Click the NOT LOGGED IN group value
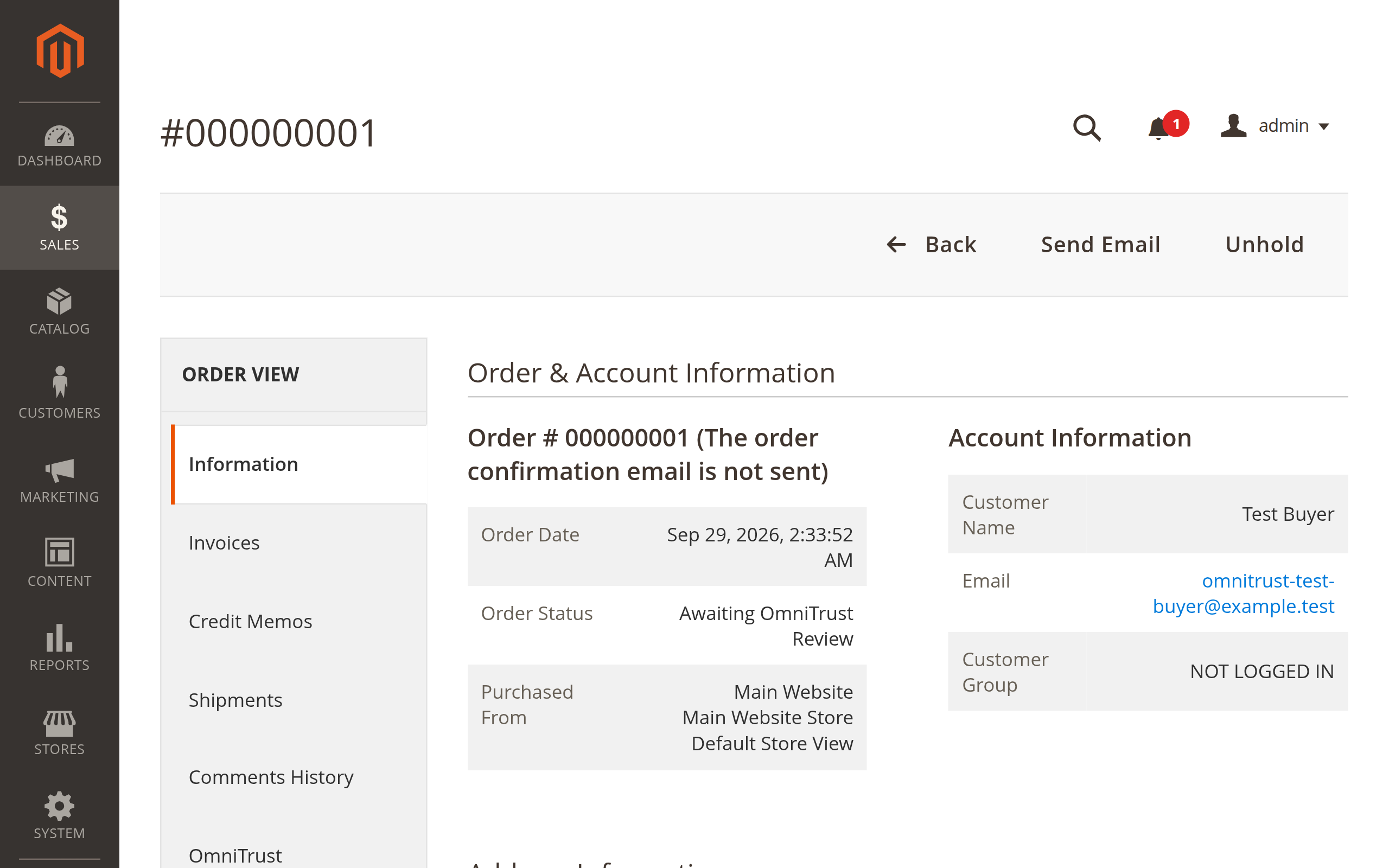The image size is (1389, 868). [x=1261, y=672]
